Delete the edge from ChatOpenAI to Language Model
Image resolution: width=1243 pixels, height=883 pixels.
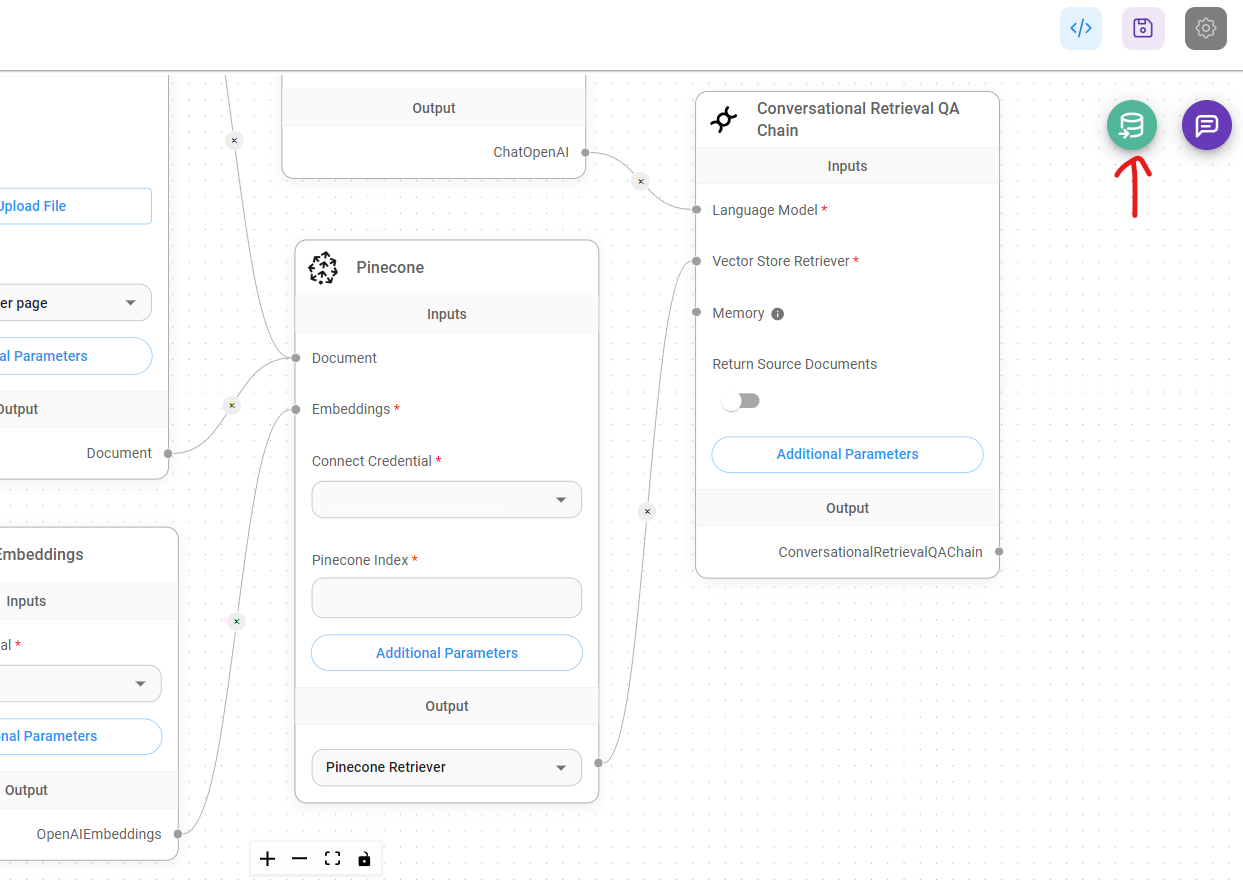[x=640, y=181]
